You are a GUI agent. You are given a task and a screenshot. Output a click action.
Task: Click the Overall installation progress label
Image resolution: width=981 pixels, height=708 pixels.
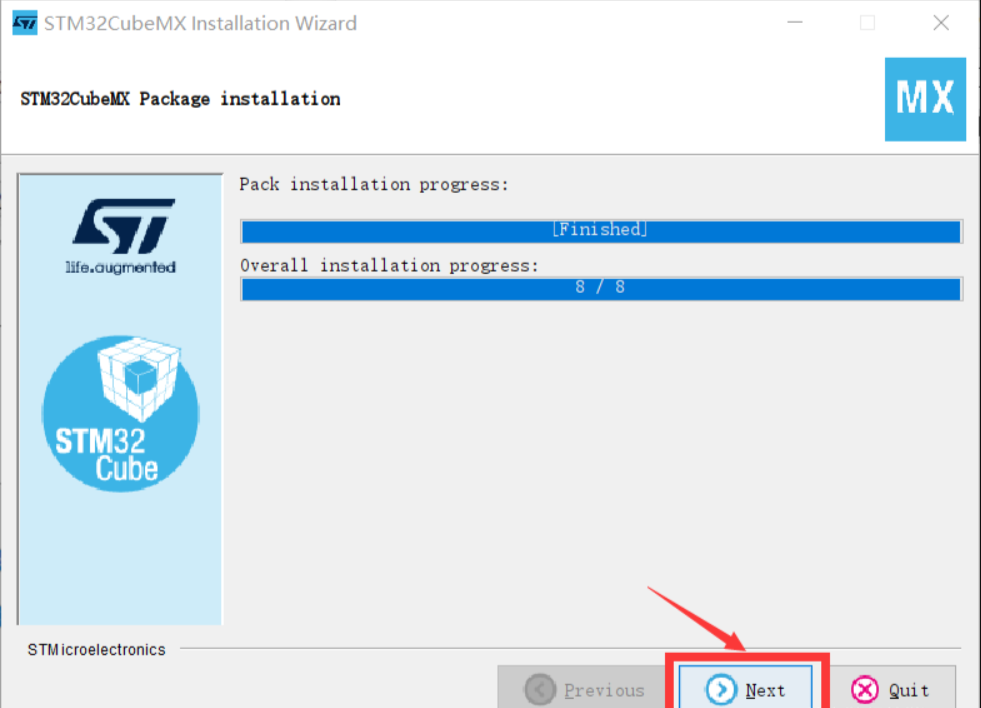pyautogui.click(x=389, y=266)
